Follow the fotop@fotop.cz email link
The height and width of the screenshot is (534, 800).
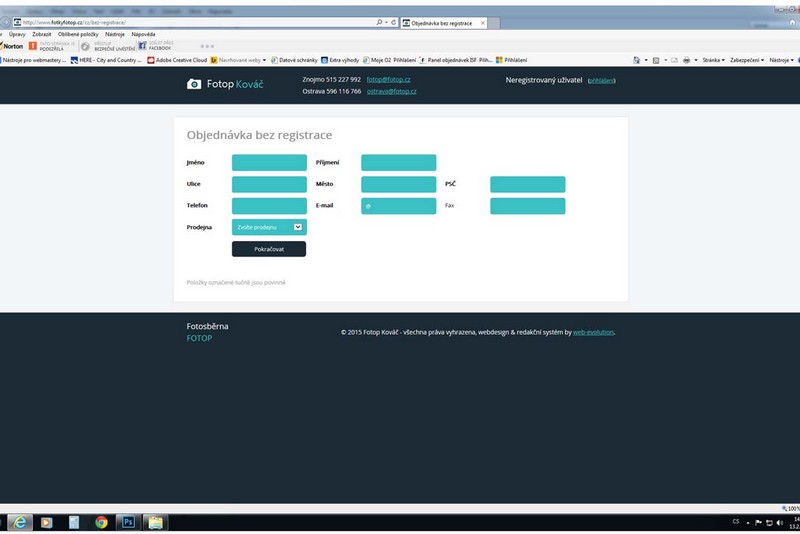(x=388, y=79)
